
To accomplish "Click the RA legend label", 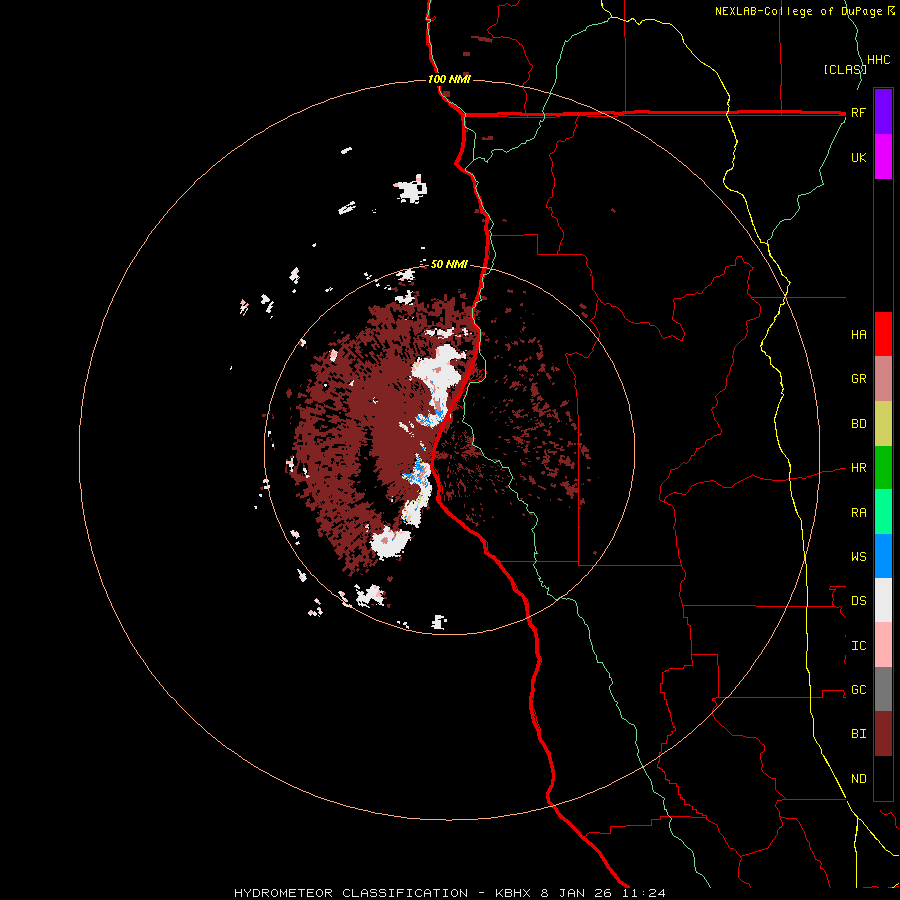I will coord(858,512).
